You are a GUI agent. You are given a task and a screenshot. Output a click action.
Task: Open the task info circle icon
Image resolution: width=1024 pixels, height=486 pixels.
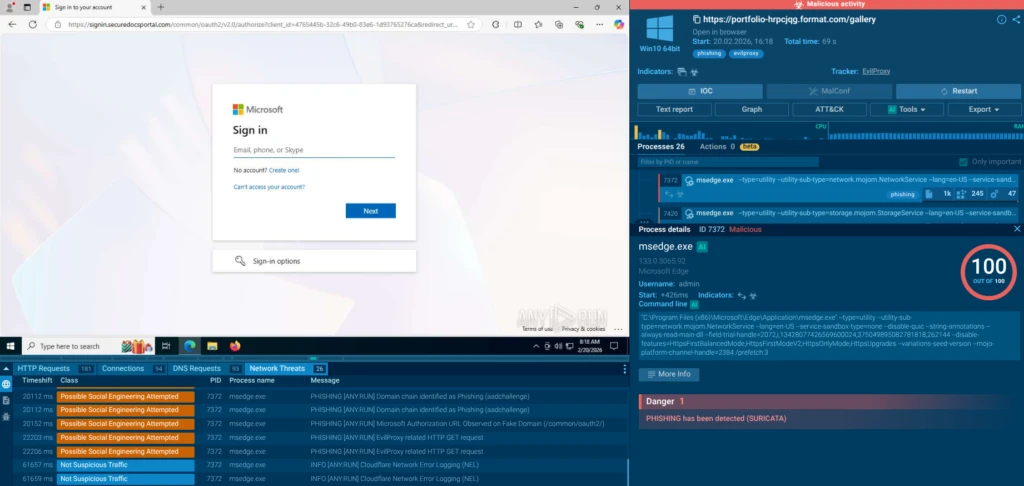1002,19
